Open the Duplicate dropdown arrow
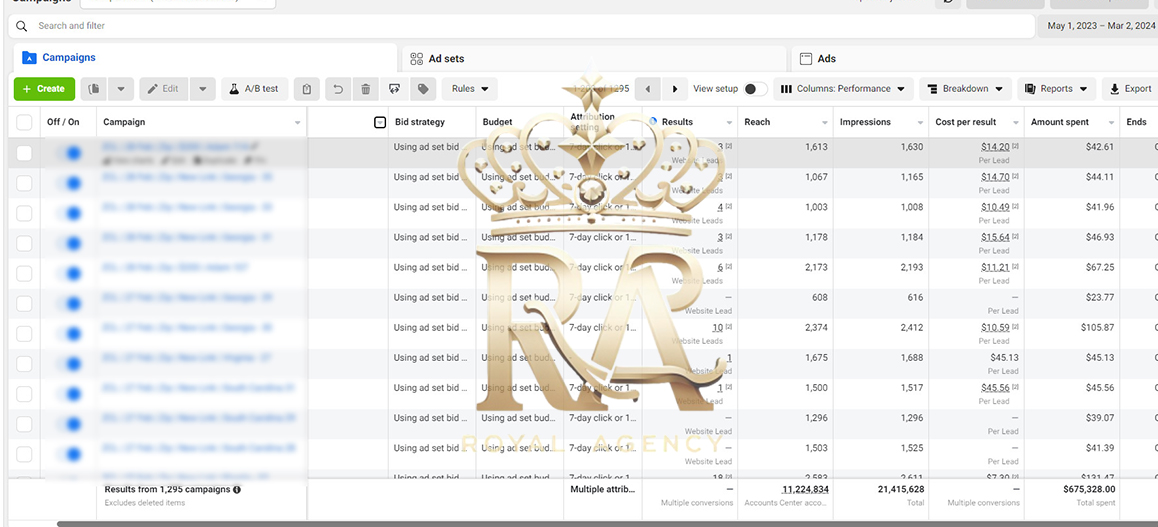 [121, 89]
